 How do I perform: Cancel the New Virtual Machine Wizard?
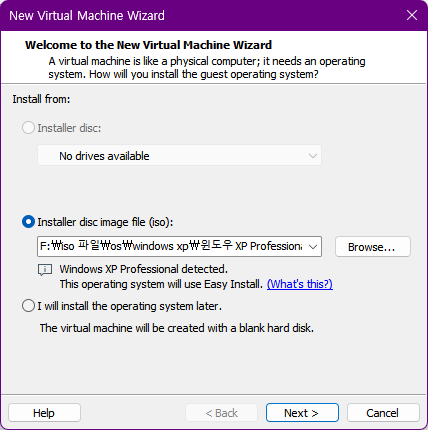pos(383,413)
